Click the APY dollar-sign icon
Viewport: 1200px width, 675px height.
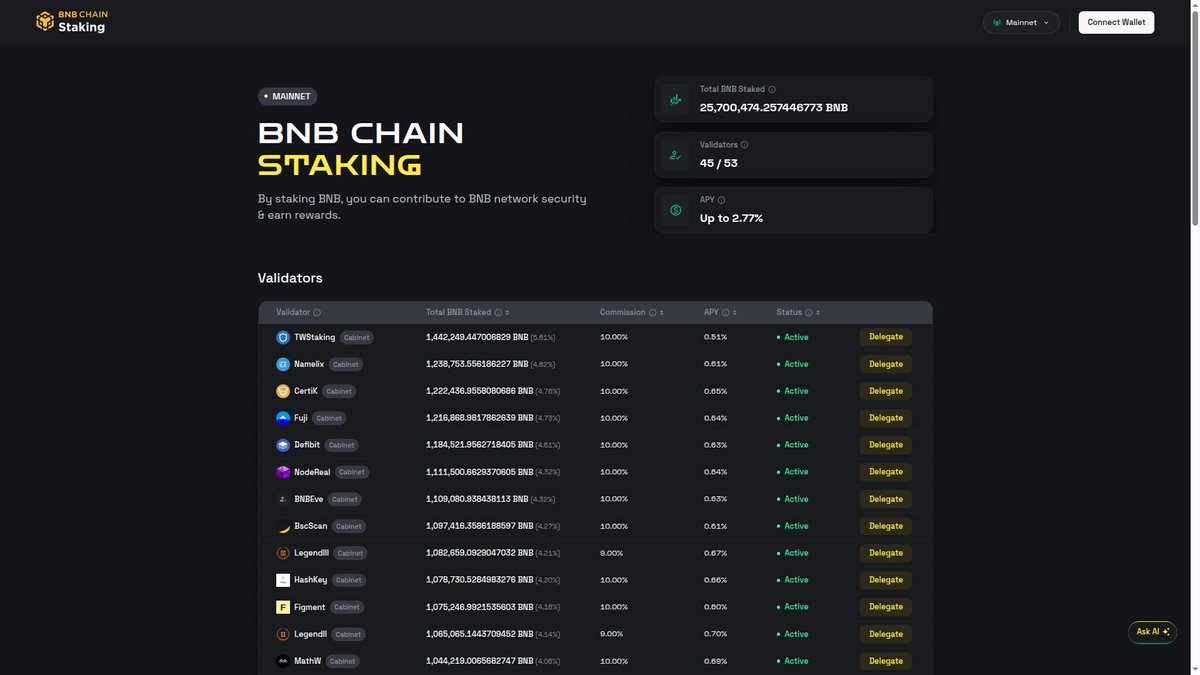click(675, 210)
